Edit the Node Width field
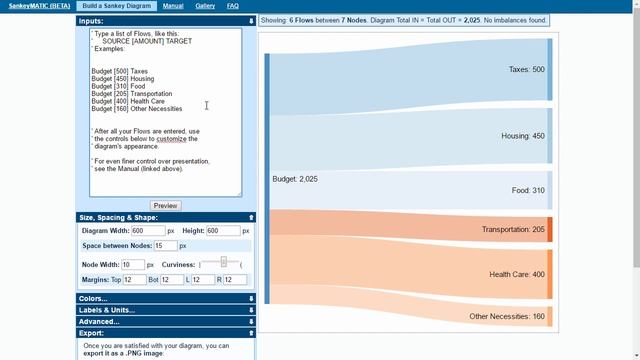The image size is (640, 360). [x=133, y=264]
